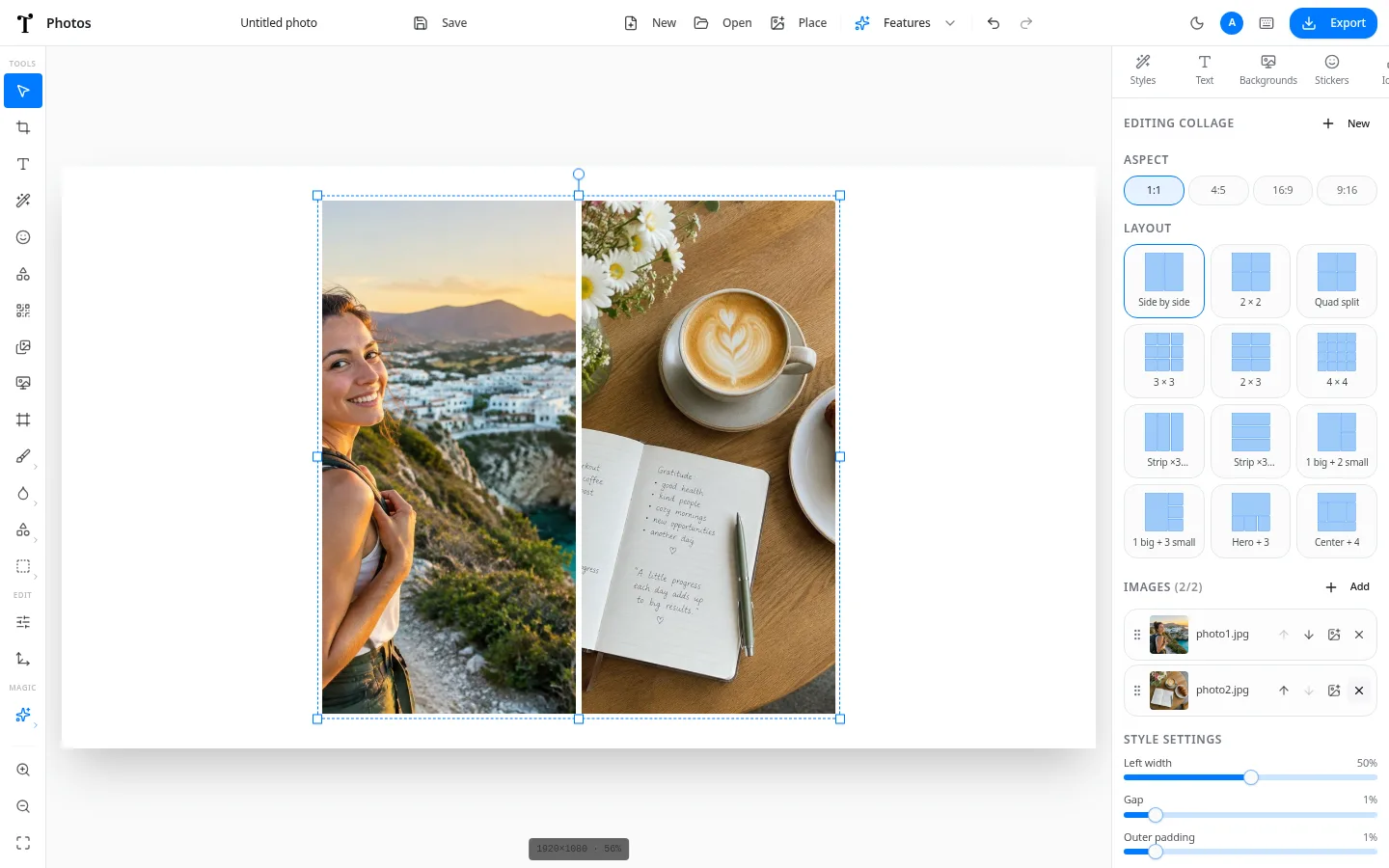Open the adjustment sliders tool
1389x868 pixels.
(x=23, y=622)
